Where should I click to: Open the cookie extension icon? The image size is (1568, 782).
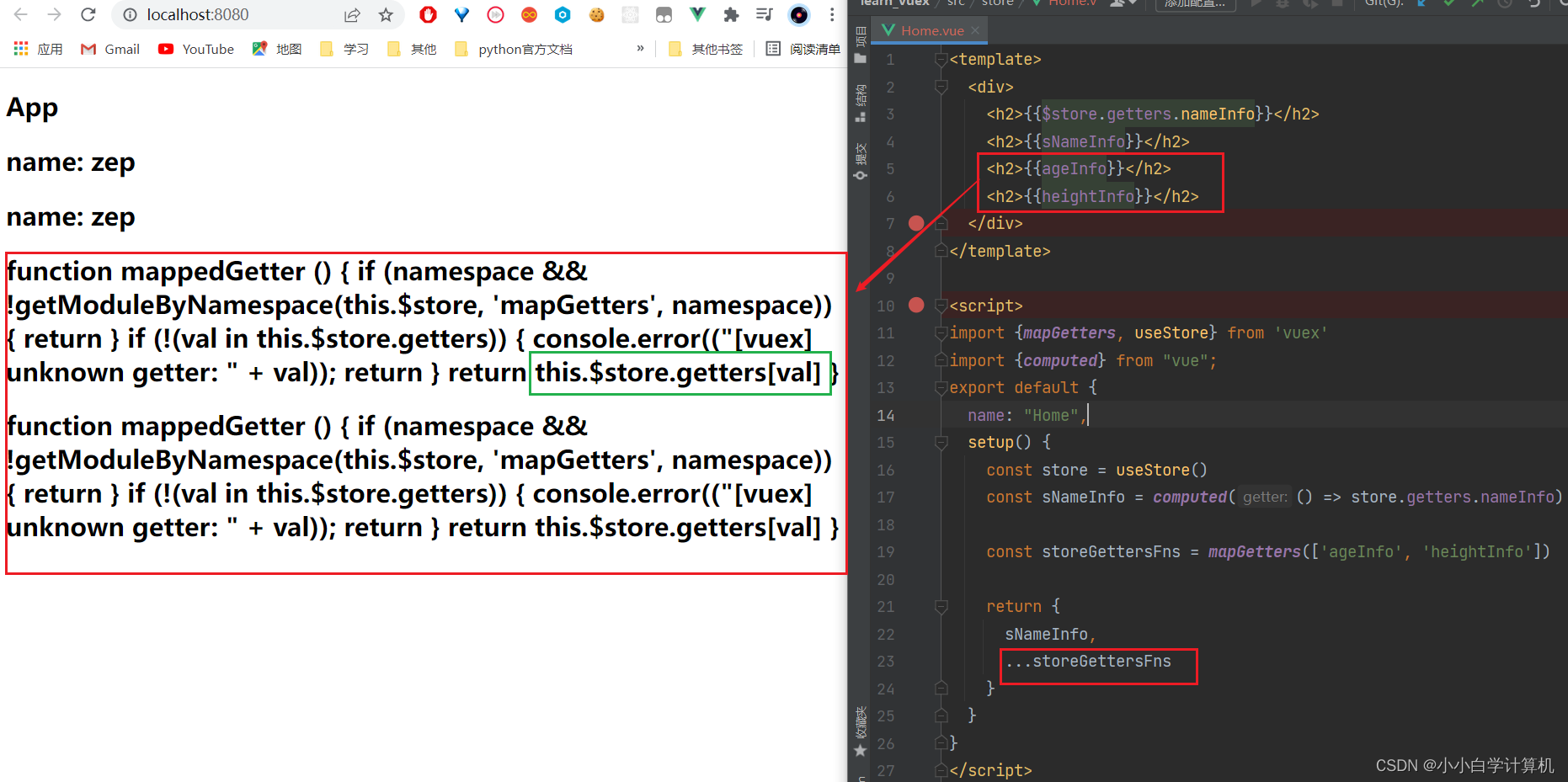click(x=596, y=14)
